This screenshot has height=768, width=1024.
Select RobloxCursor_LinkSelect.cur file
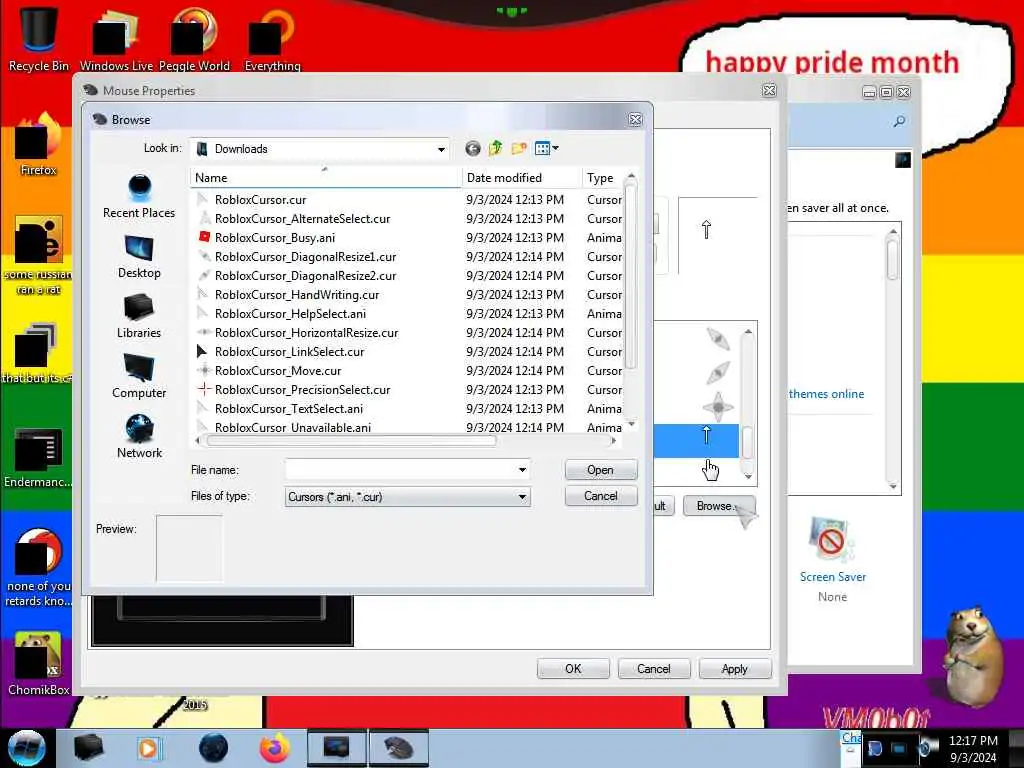(x=289, y=351)
